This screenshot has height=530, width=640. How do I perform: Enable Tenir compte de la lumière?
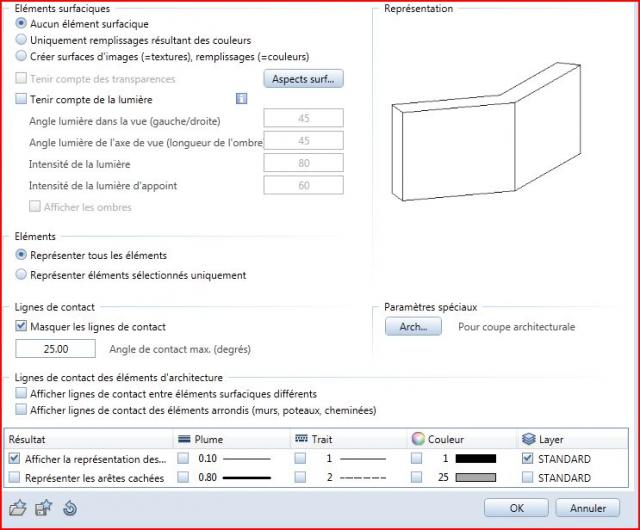point(21,99)
